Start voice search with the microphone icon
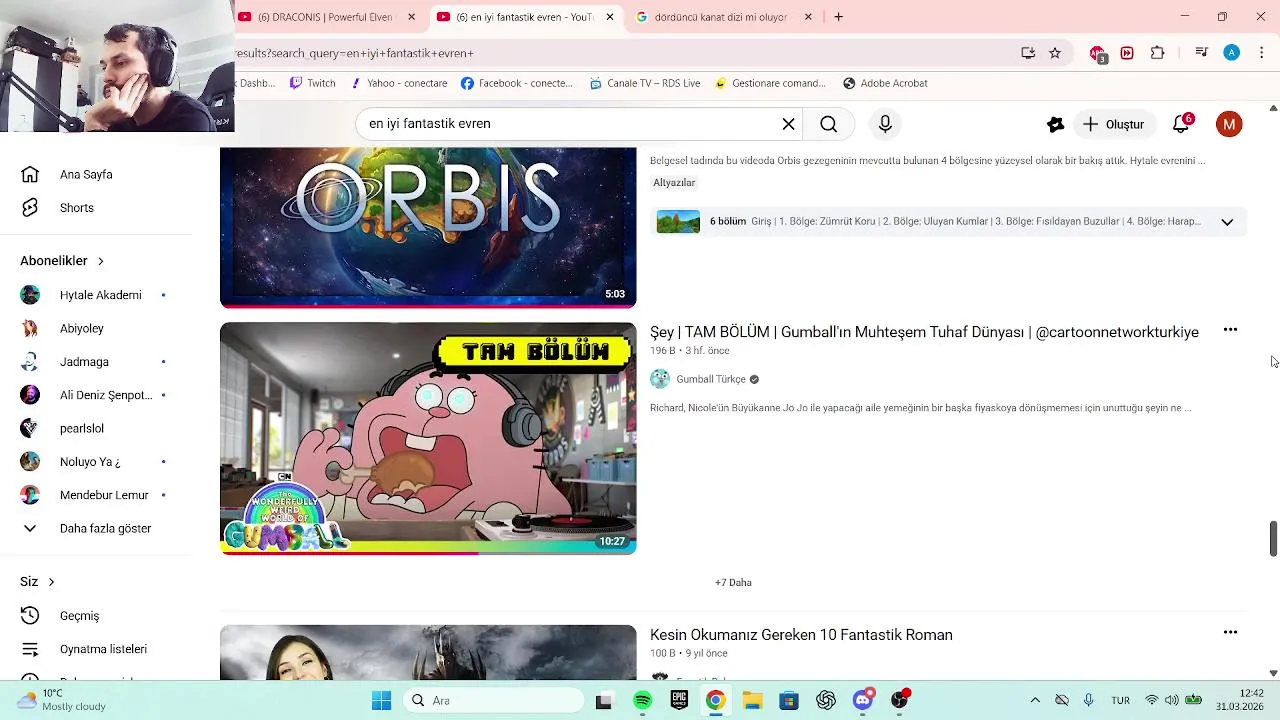The image size is (1280, 720). [x=885, y=124]
